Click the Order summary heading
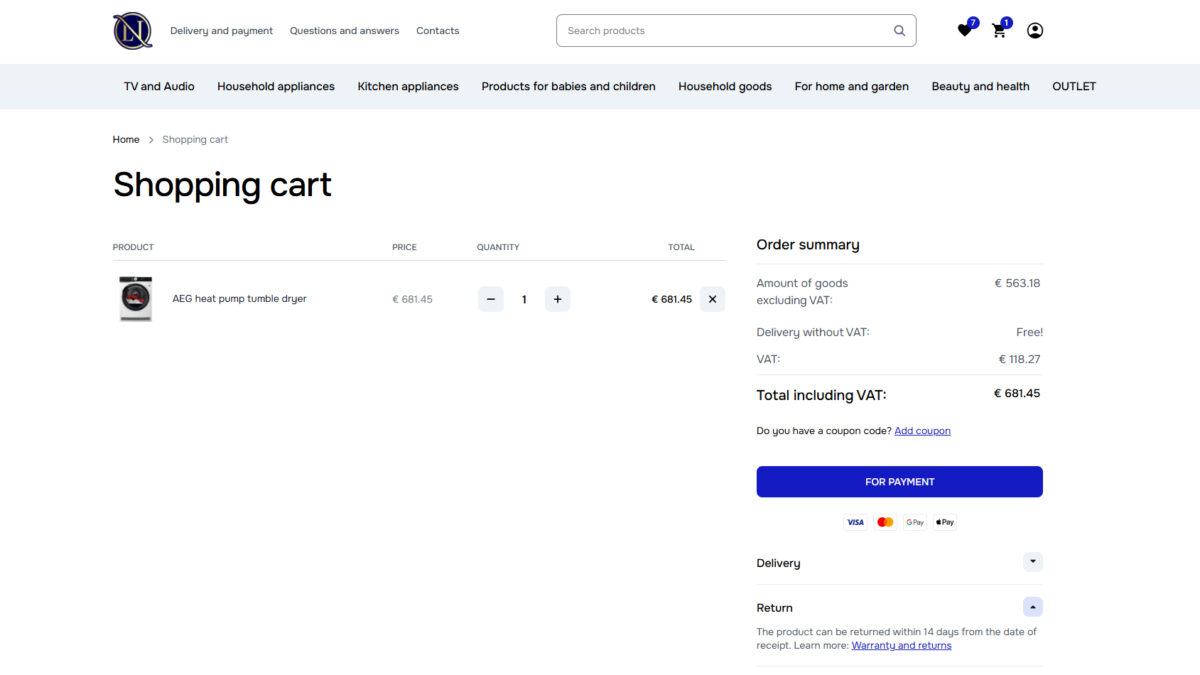The image size is (1200, 675). tap(808, 245)
